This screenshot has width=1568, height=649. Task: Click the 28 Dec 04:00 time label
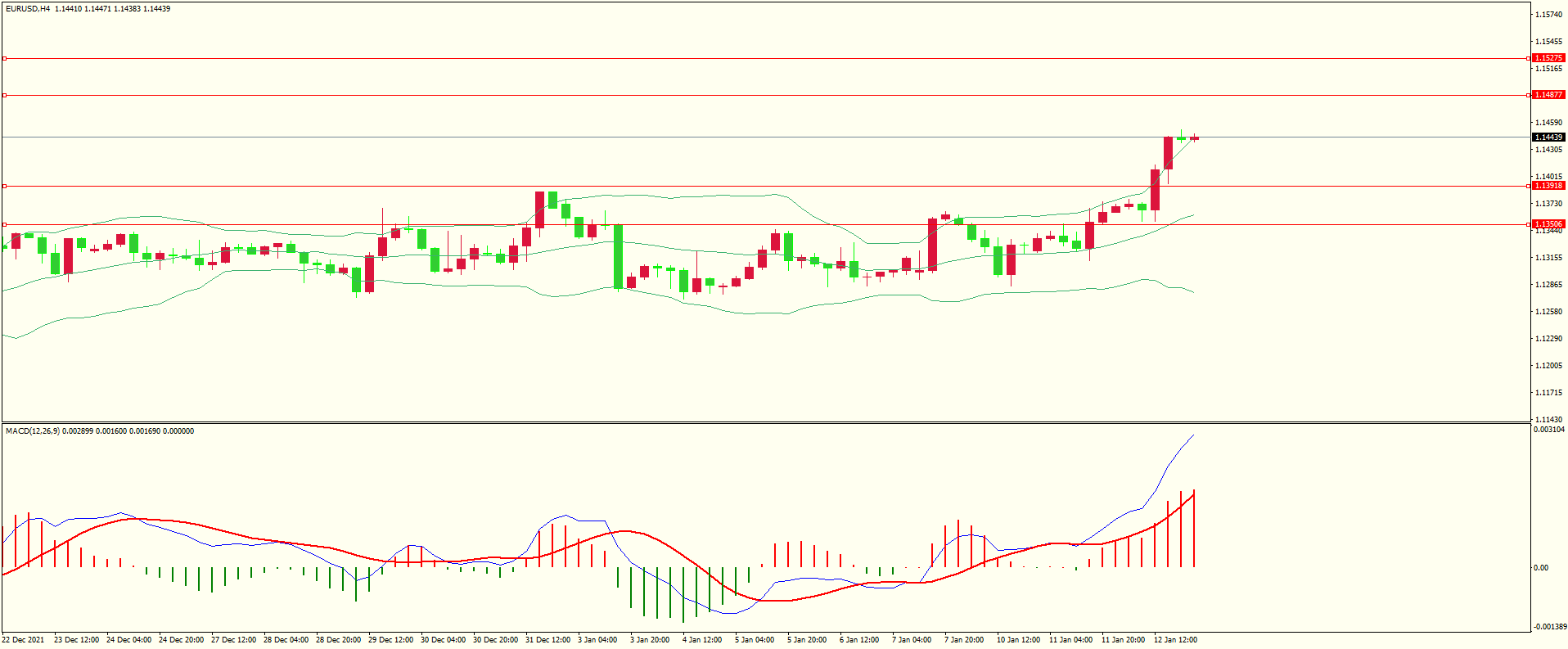[286, 640]
